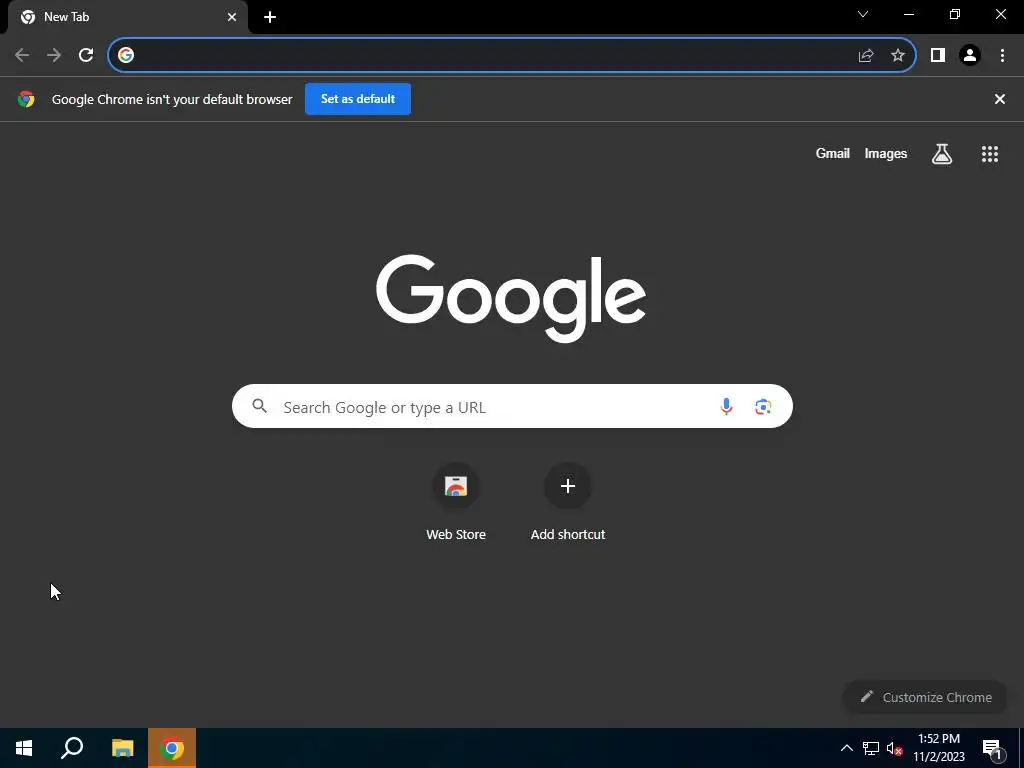1024x768 pixels.
Task: Minimize the Chrome window
Action: point(908,14)
